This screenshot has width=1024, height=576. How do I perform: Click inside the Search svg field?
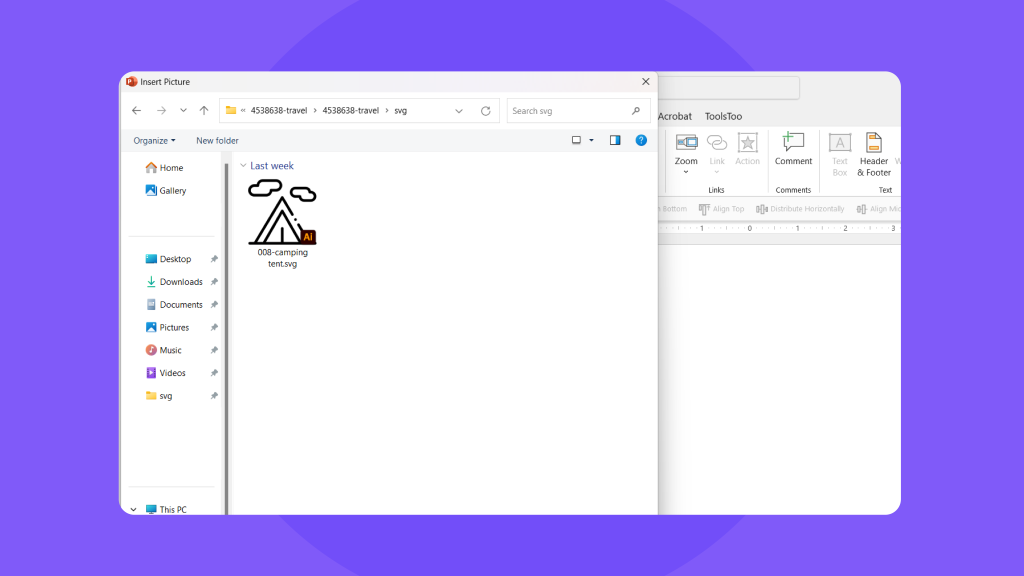[570, 110]
